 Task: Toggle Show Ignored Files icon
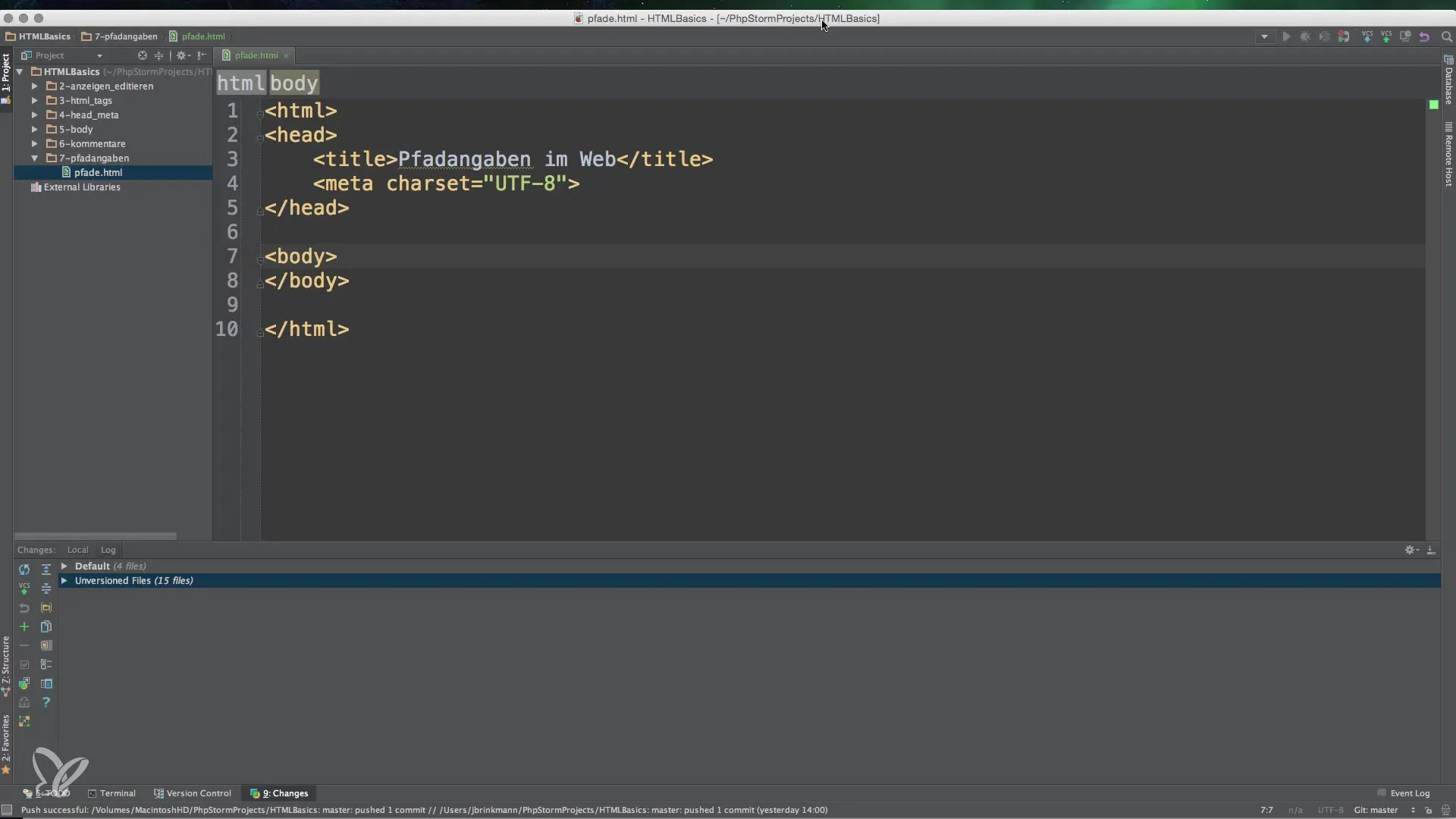(x=46, y=645)
